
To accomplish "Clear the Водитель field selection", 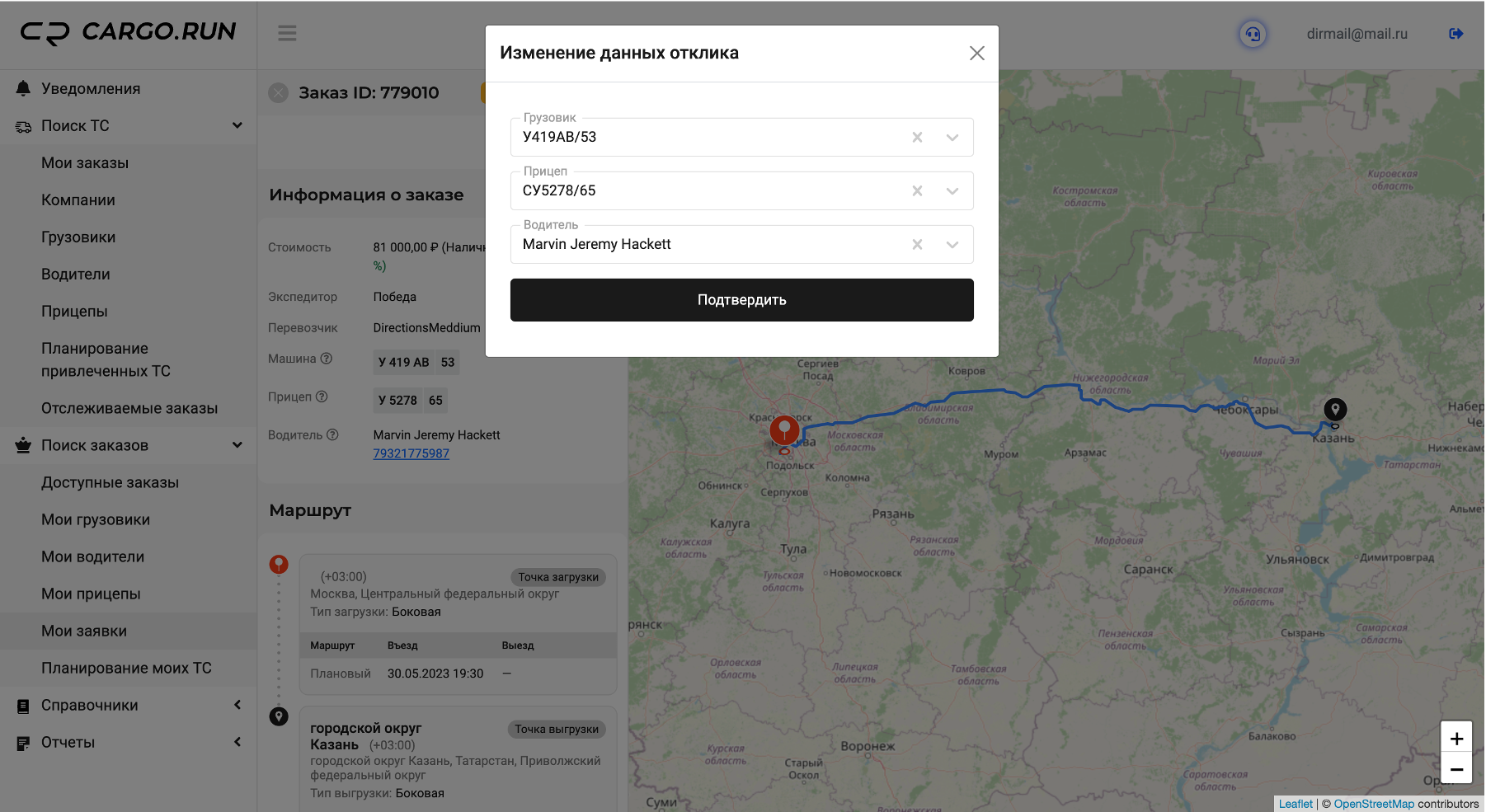I will [x=917, y=245].
